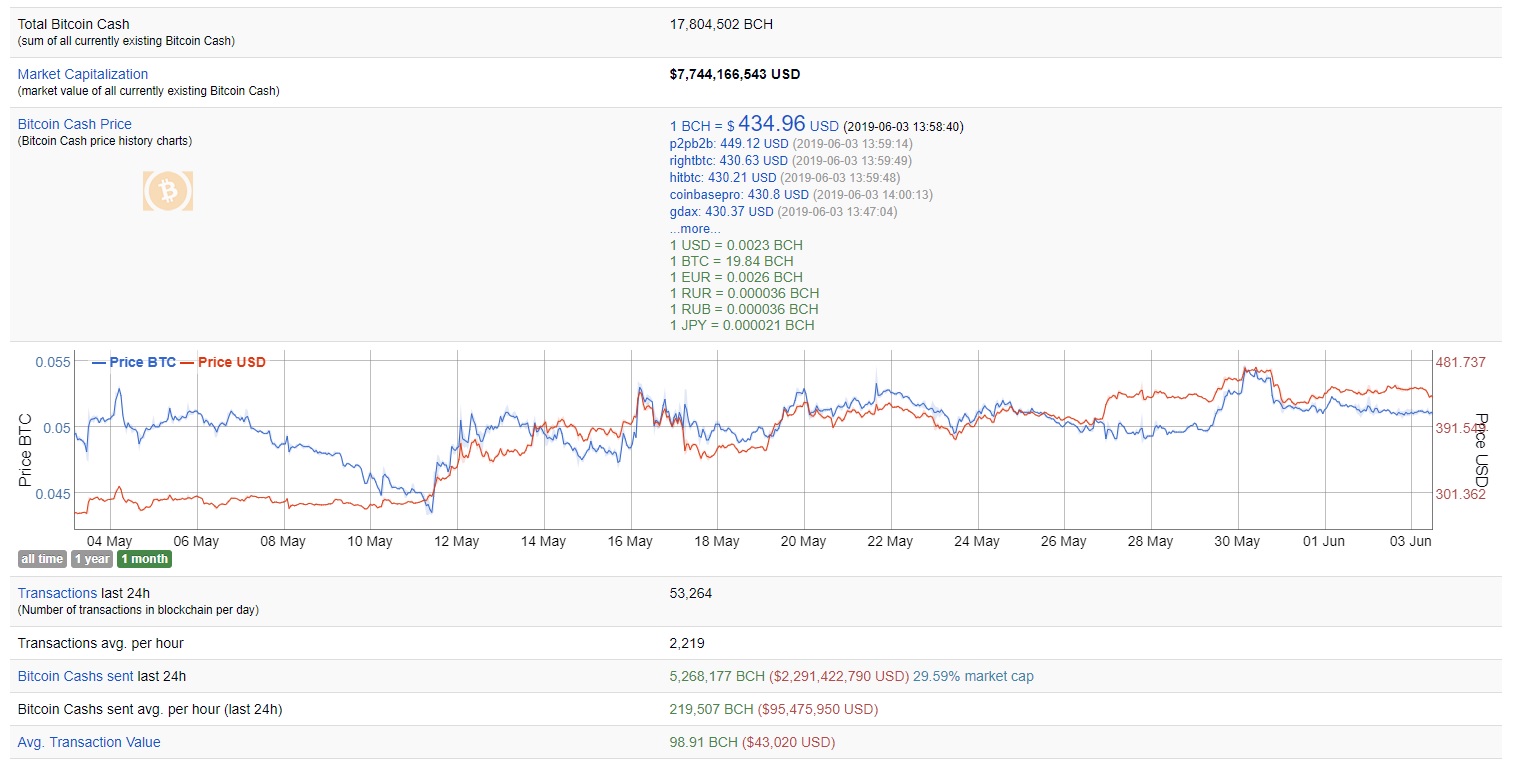Select the 1 month chart range
The image size is (1513, 765).
pyautogui.click(x=144, y=559)
